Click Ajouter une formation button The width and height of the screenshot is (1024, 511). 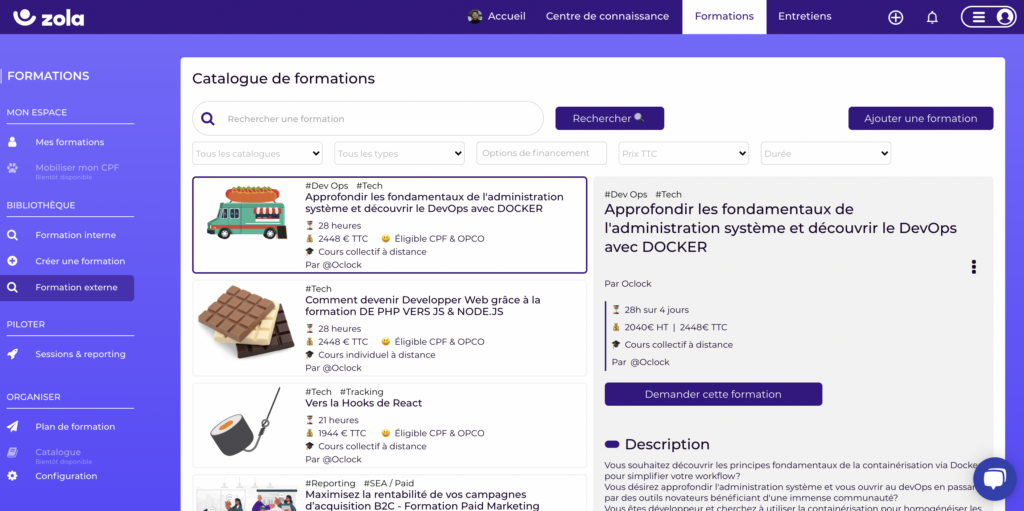click(x=921, y=118)
